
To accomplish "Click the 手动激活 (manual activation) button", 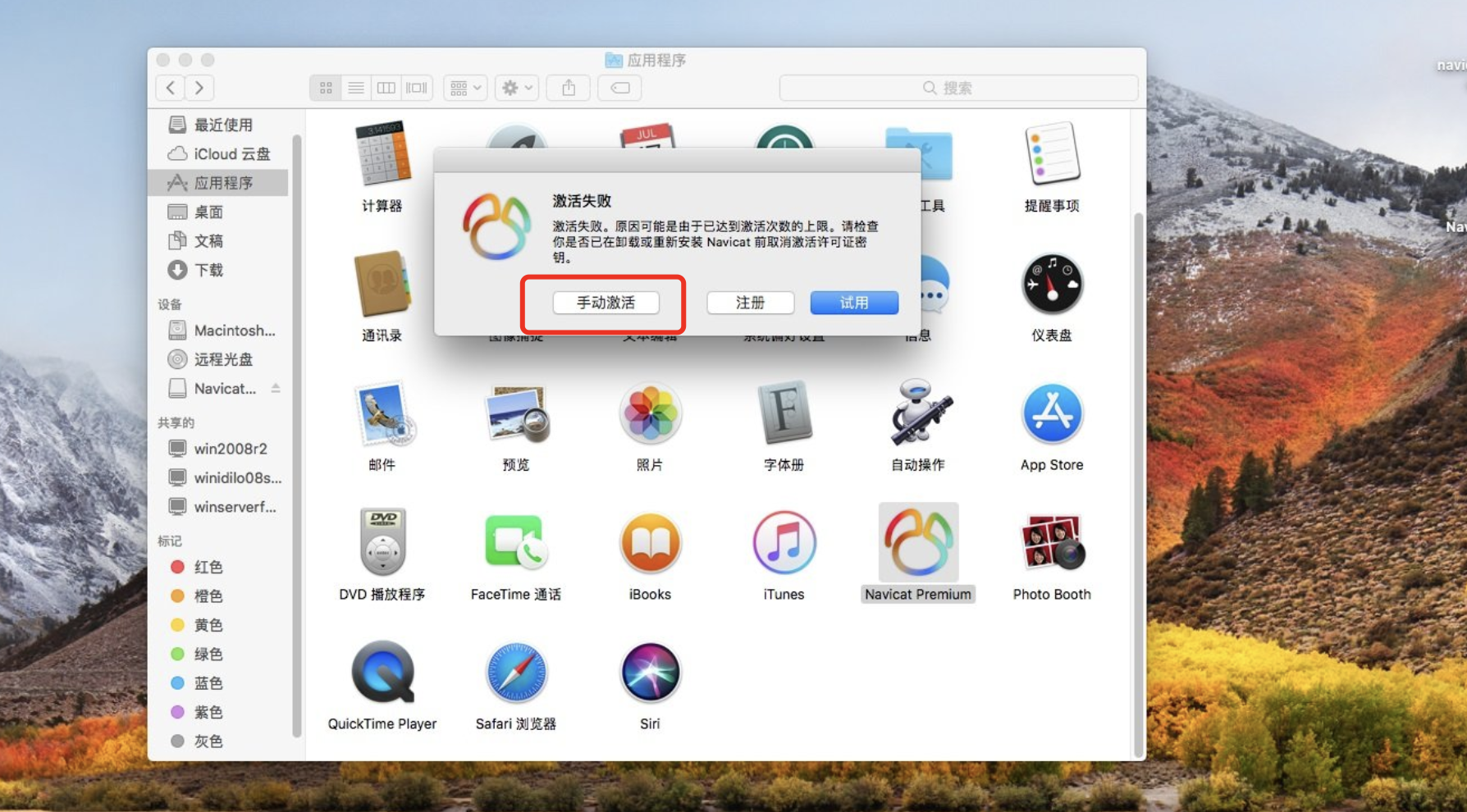I will click(606, 303).
